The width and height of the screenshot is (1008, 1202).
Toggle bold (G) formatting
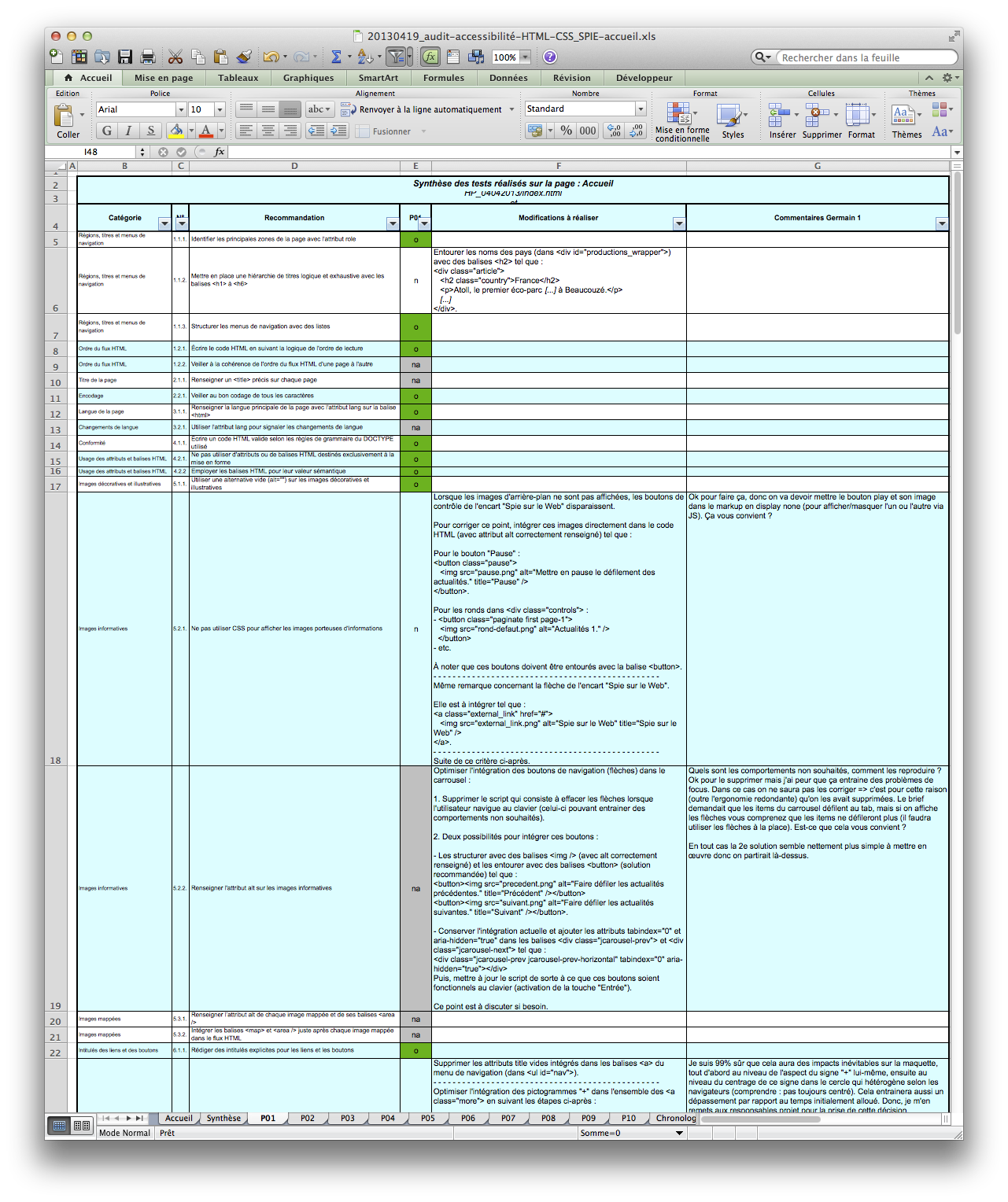click(107, 131)
